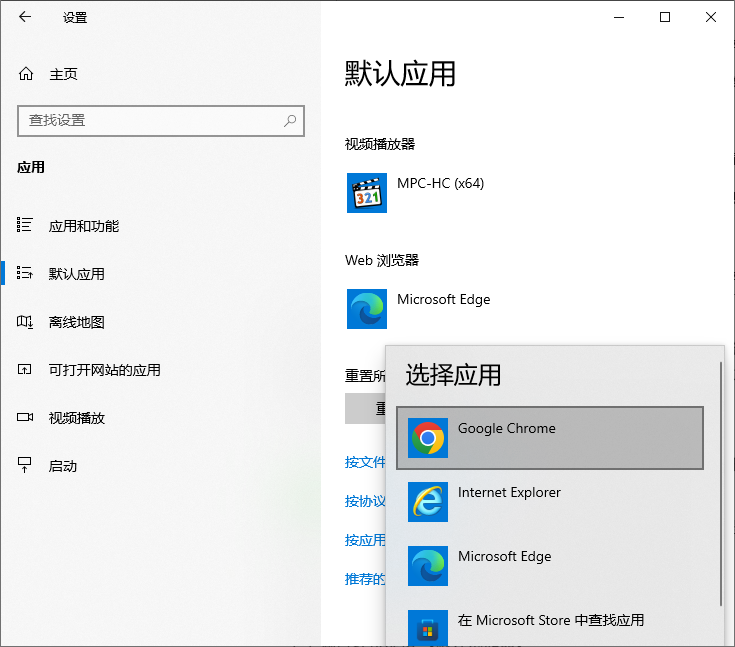Screen dimensions: 735x647
Task: Click the Microsoft Store icon
Action: click(x=428, y=628)
